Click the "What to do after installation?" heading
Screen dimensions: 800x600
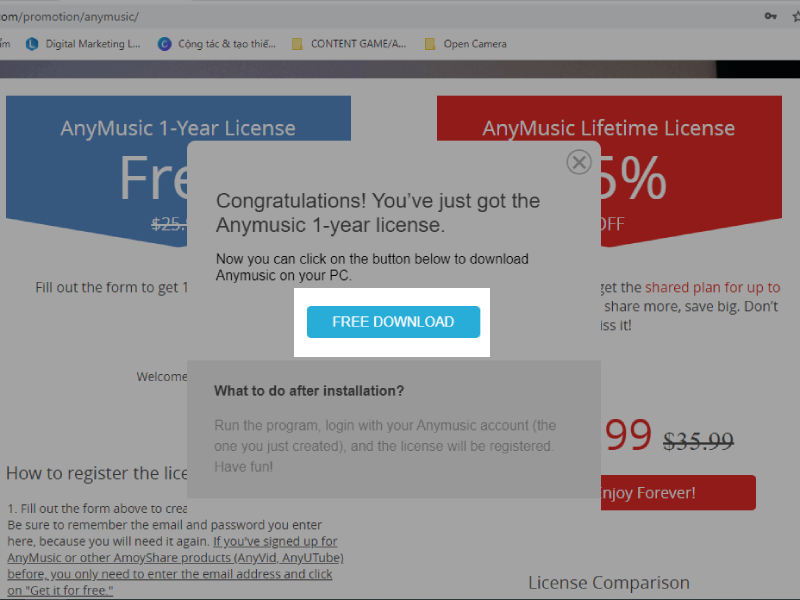click(x=309, y=391)
